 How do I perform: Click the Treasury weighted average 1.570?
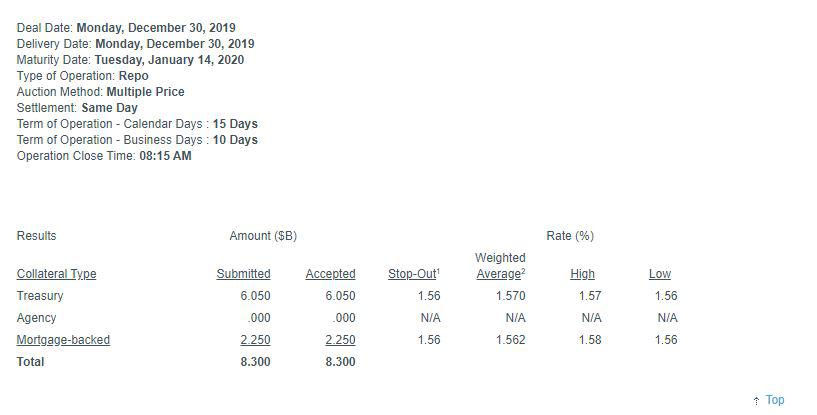tap(511, 296)
